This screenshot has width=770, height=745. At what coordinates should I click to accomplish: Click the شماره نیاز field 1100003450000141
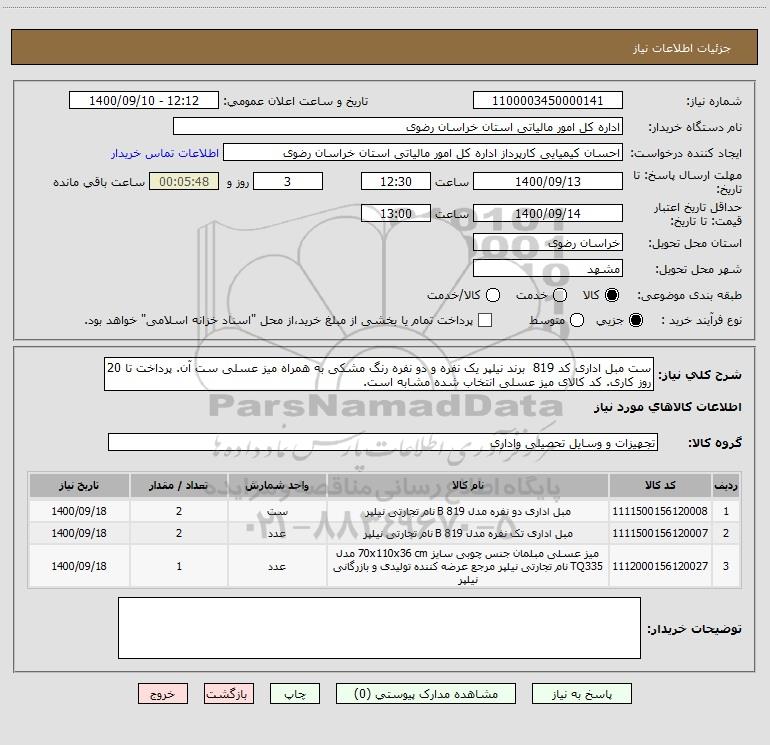pos(548,101)
